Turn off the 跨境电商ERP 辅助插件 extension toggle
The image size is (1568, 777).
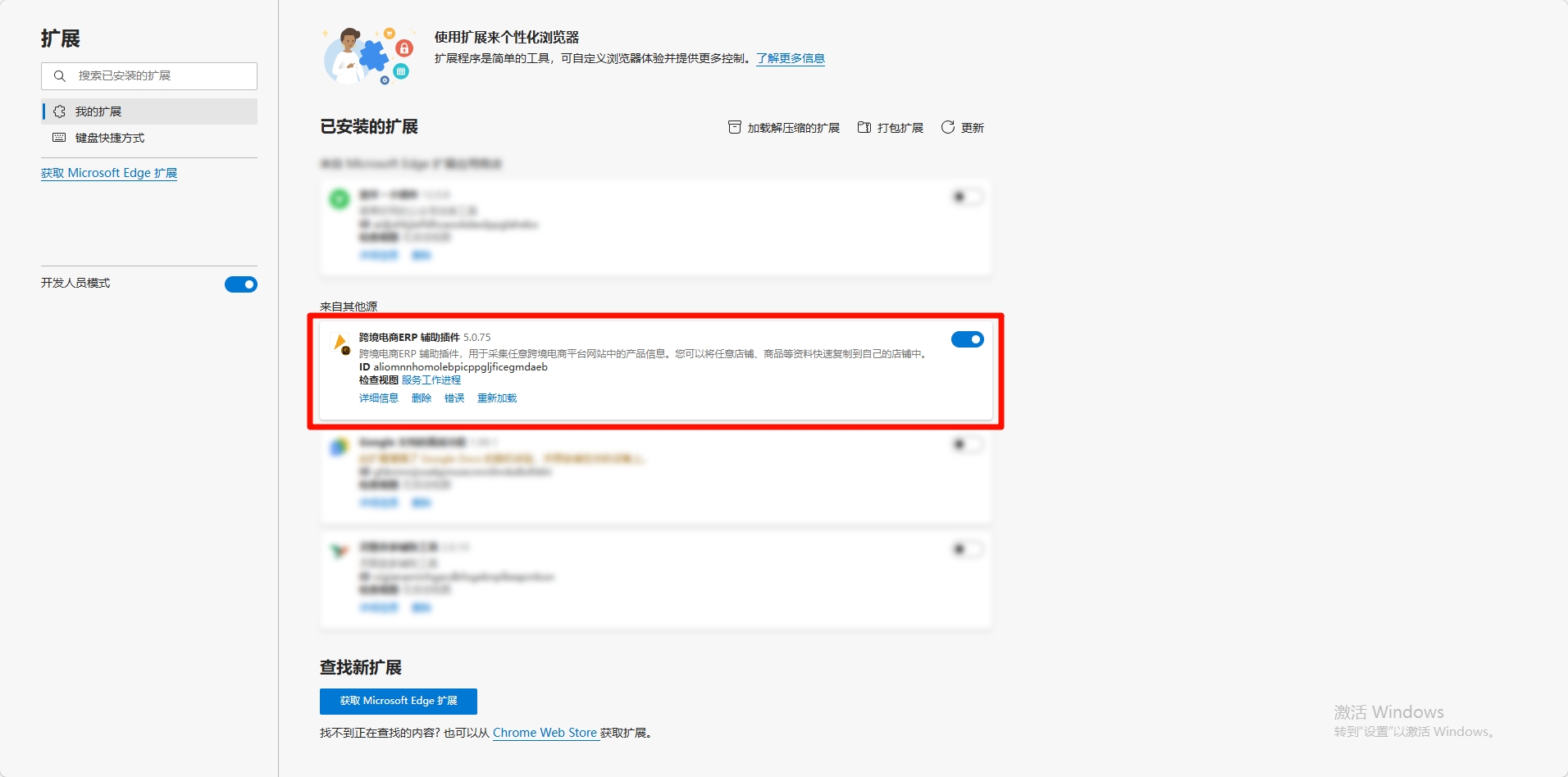click(x=967, y=339)
